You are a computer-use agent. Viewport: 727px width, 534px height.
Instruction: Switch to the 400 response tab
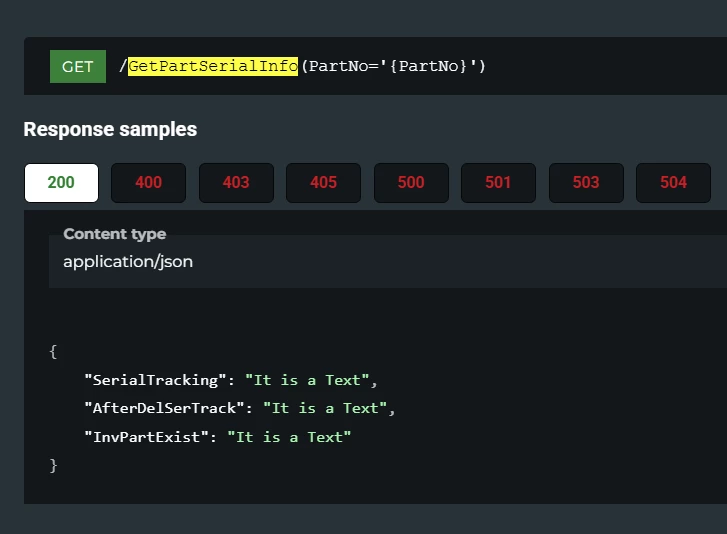tap(148, 182)
